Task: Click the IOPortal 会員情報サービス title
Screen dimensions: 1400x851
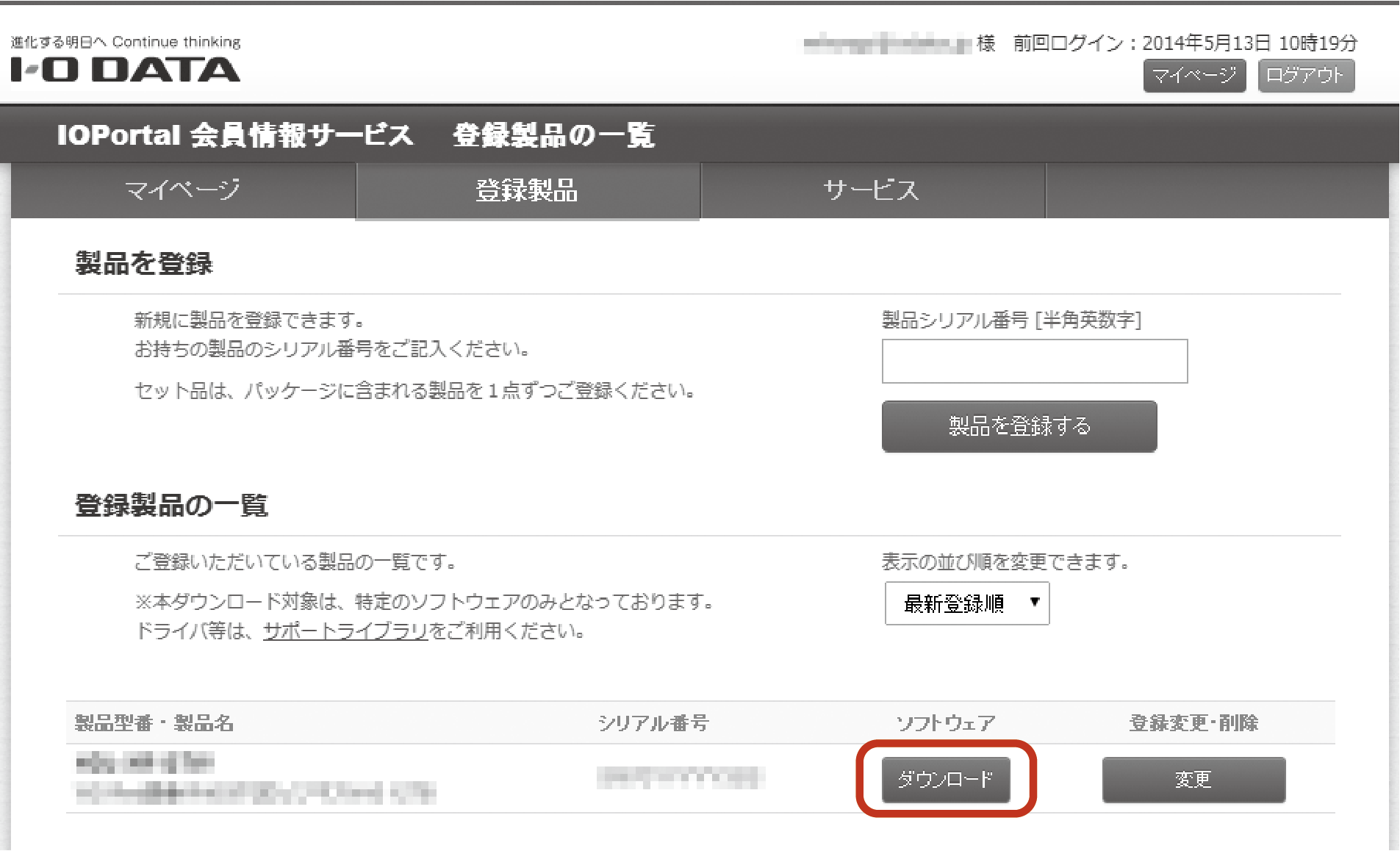Action: [x=235, y=135]
